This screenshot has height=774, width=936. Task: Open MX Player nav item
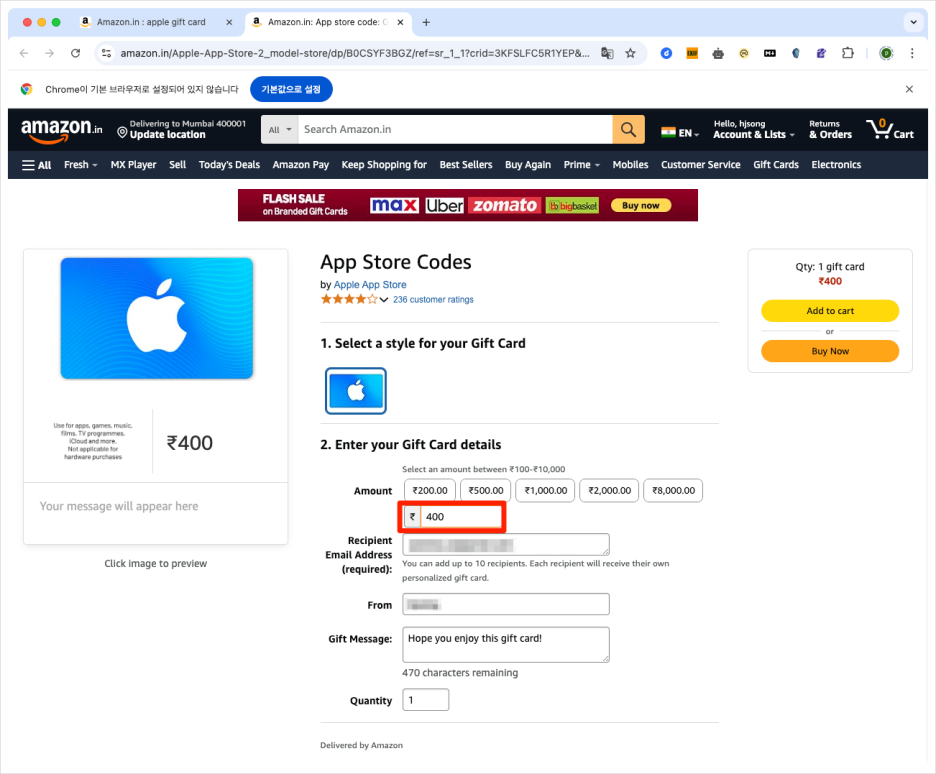133,165
